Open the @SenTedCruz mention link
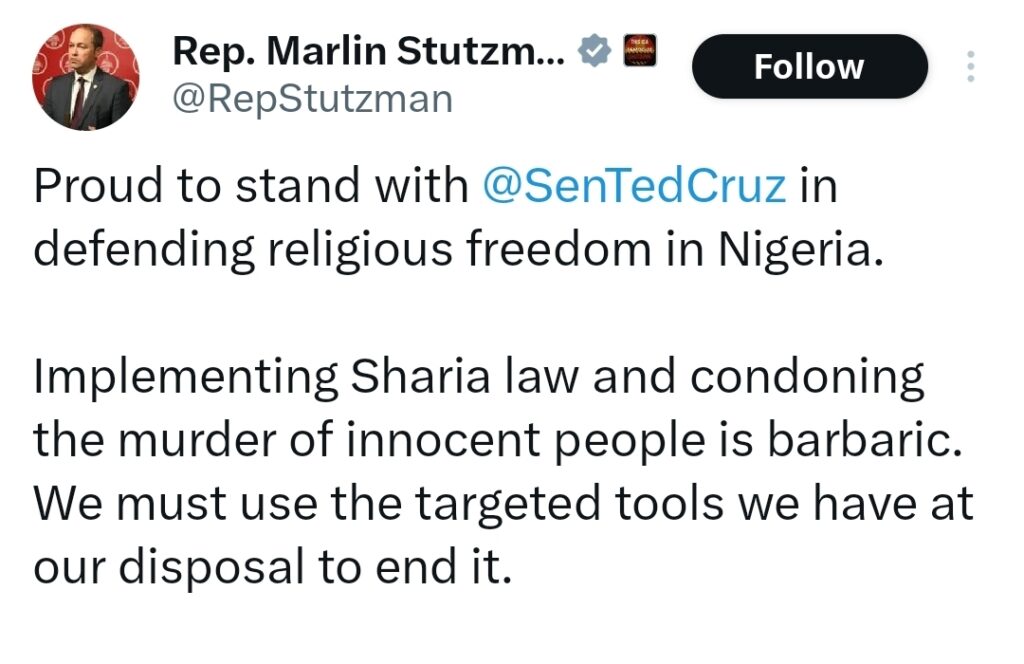 tap(634, 187)
